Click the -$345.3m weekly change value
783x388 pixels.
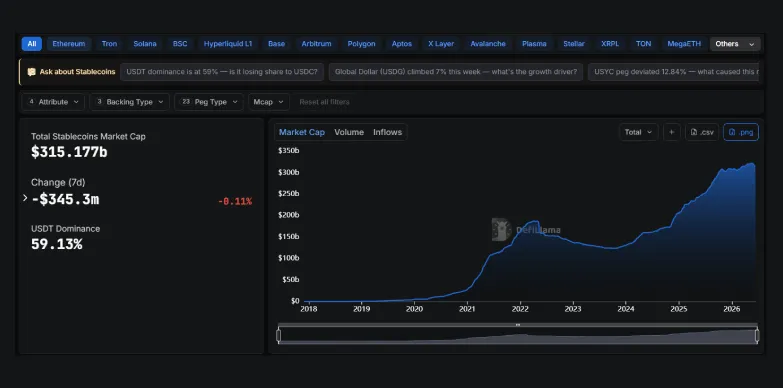[x=65, y=199]
